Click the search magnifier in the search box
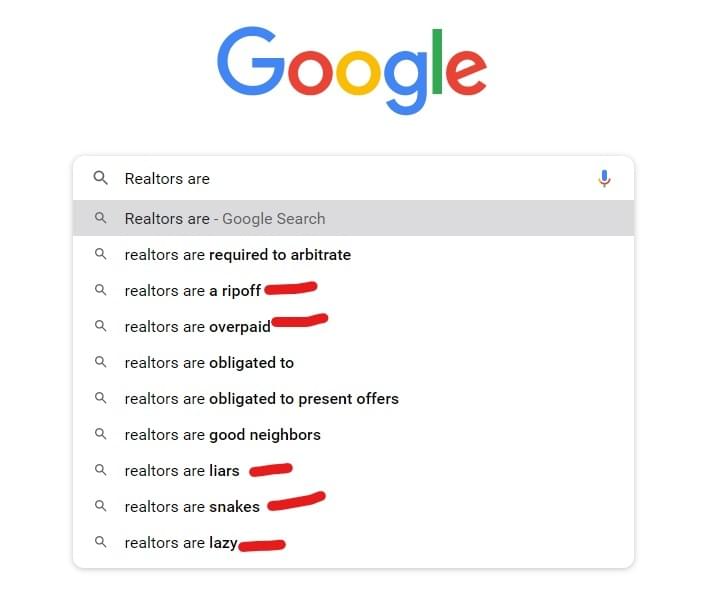This screenshot has height=602, width=707. click(101, 178)
